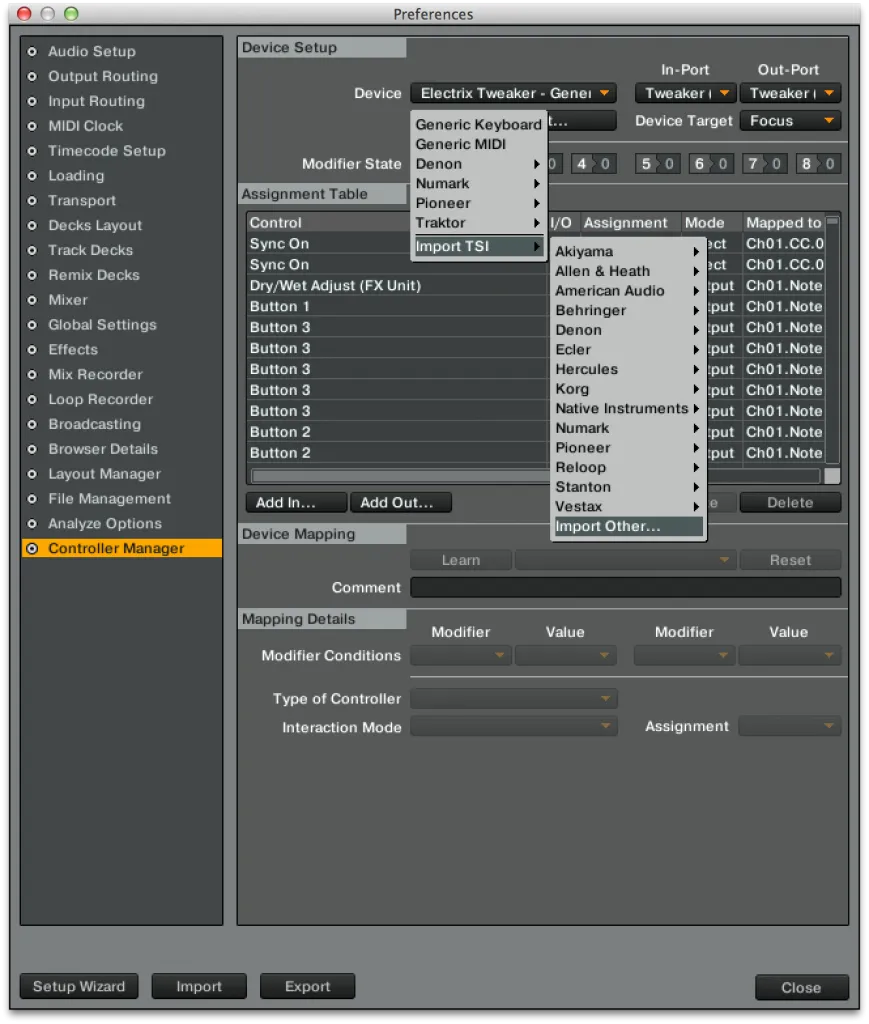The image size is (869, 1024).
Task: Open Behringer mappings submenu
Action: click(x=628, y=310)
